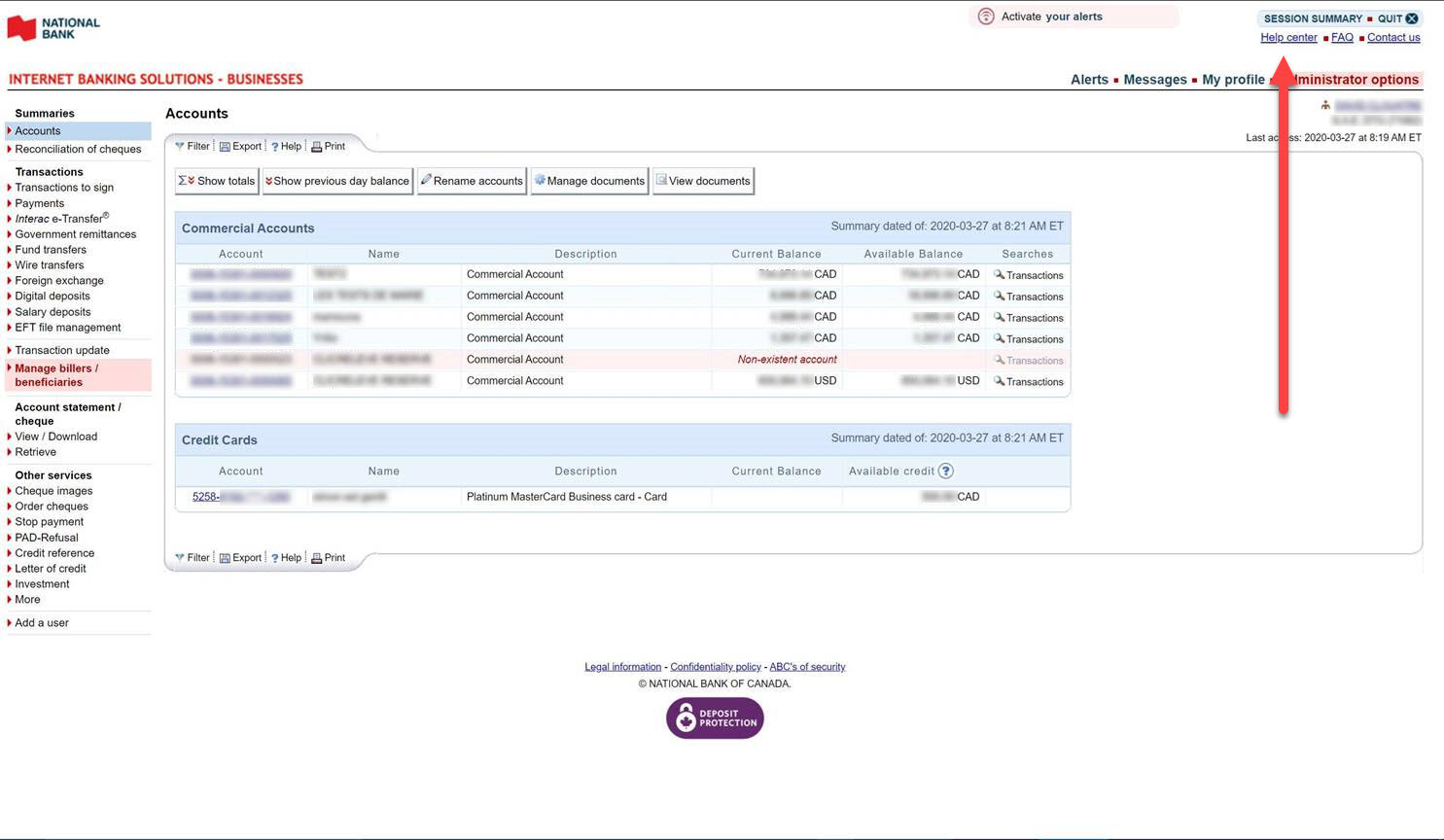
Task: Click the Deposit Protection badge
Action: click(x=715, y=718)
